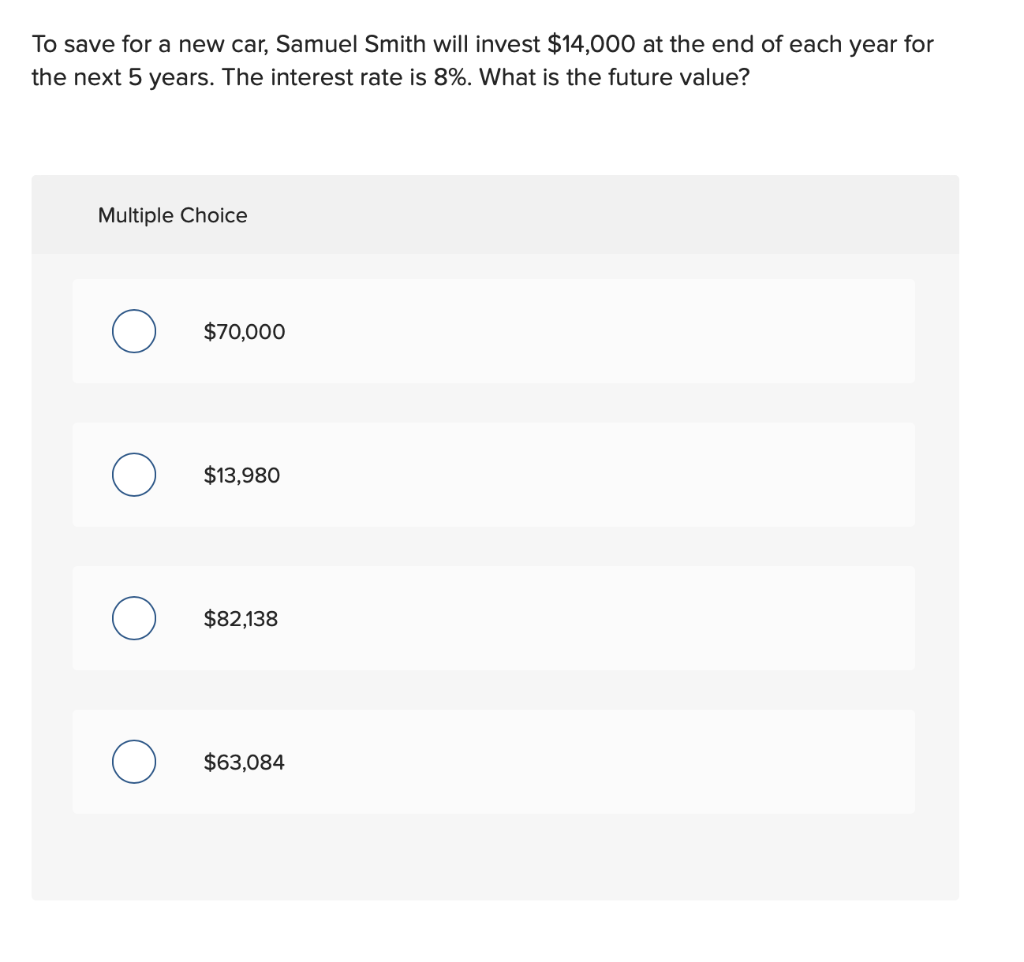Select the $70,000 radio button

point(133,332)
